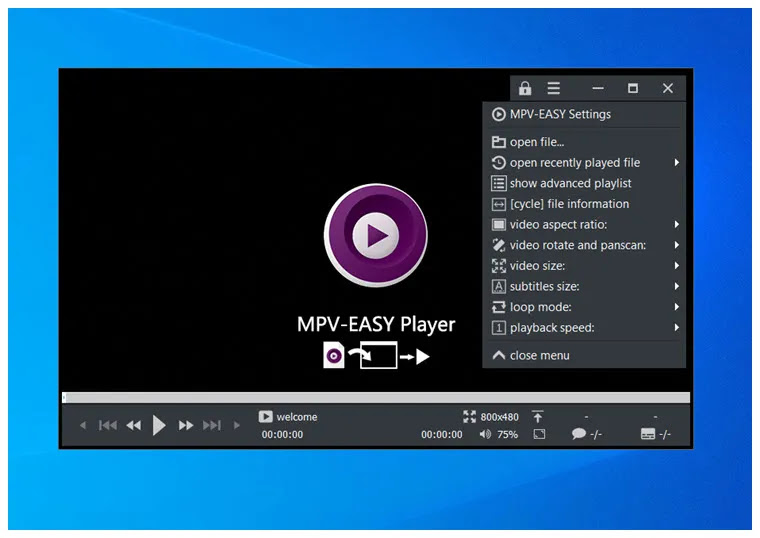Mute audio via the speaker icon
The width and height of the screenshot is (760, 538).
click(x=485, y=434)
